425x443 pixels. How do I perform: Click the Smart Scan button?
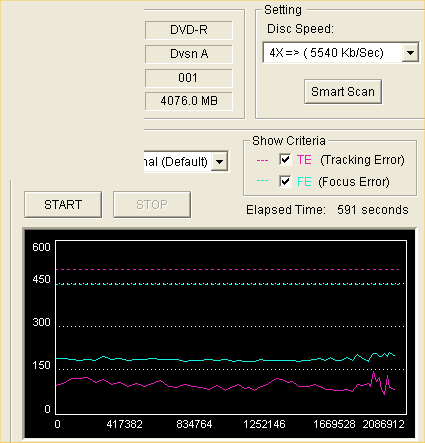(343, 91)
